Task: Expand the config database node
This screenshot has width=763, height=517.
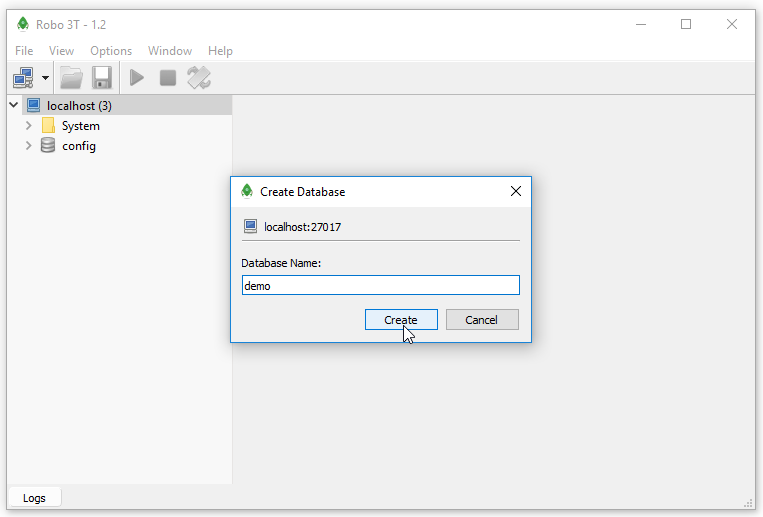Action: point(29,146)
